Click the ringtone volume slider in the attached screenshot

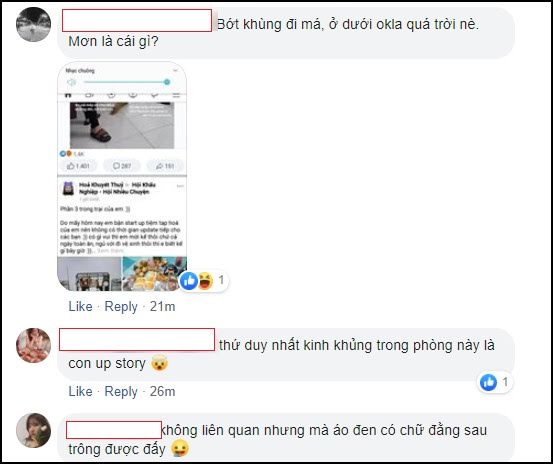tap(127, 82)
